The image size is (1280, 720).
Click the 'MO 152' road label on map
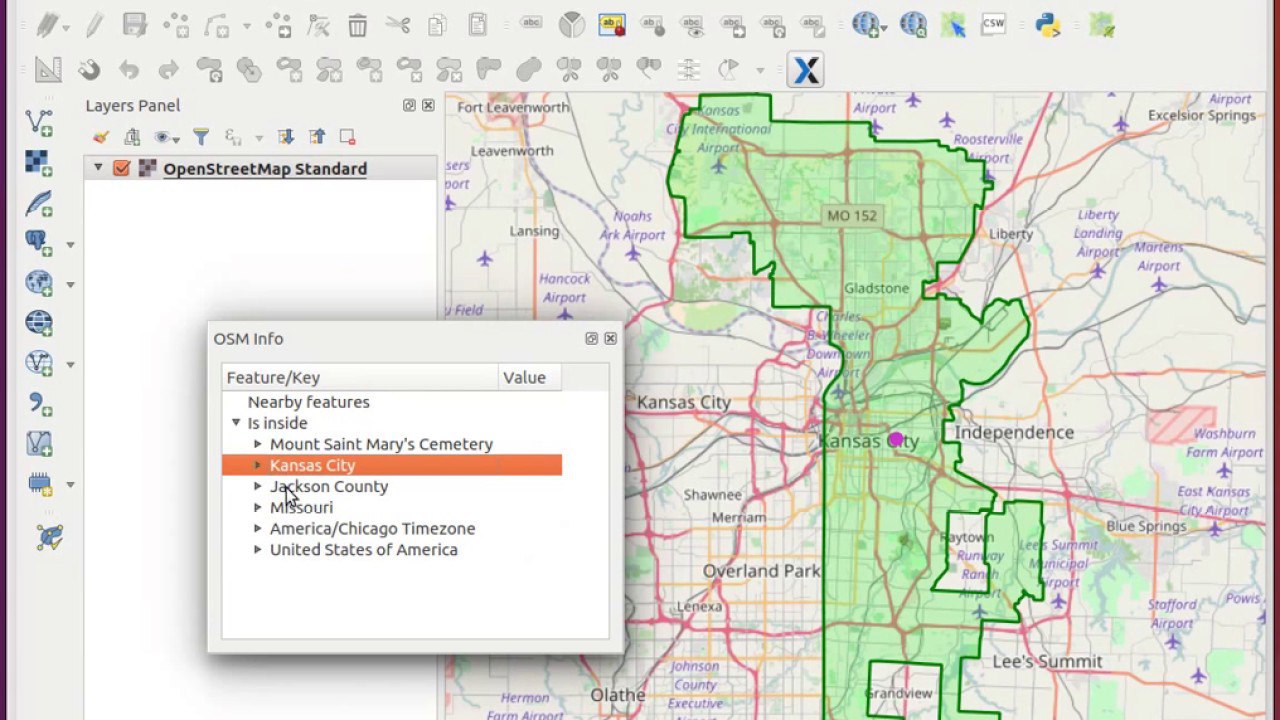[851, 215]
